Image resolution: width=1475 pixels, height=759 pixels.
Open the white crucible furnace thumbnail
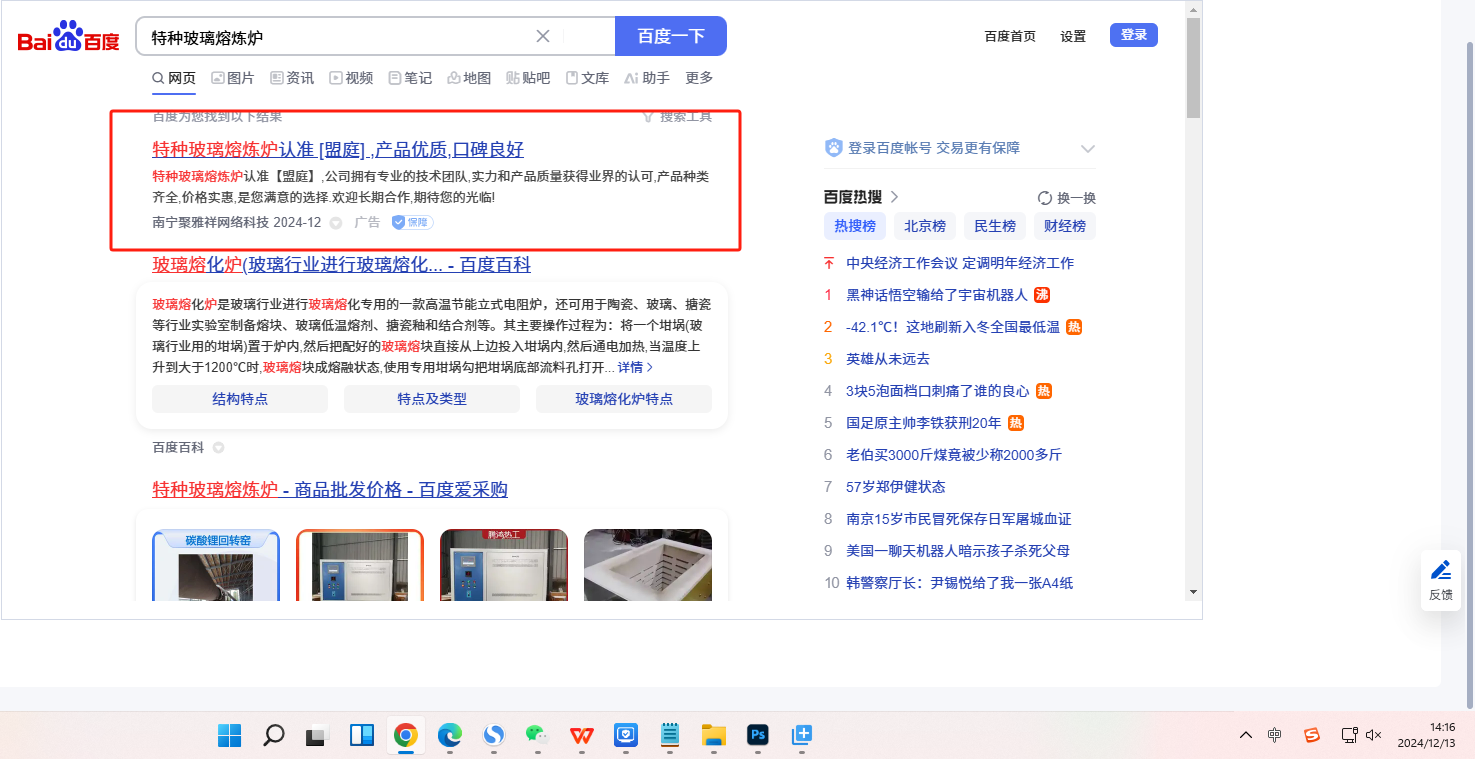(x=648, y=565)
